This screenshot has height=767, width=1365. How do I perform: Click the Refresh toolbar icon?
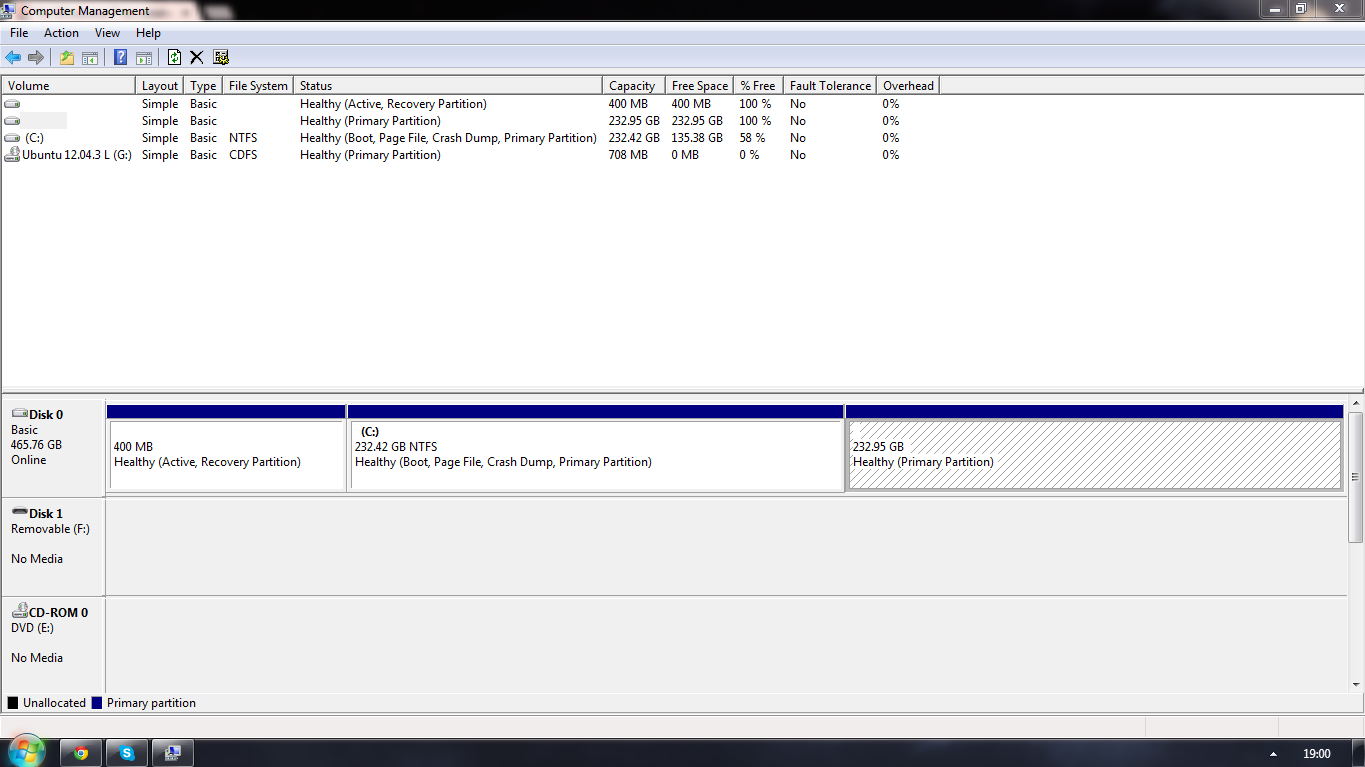click(174, 58)
